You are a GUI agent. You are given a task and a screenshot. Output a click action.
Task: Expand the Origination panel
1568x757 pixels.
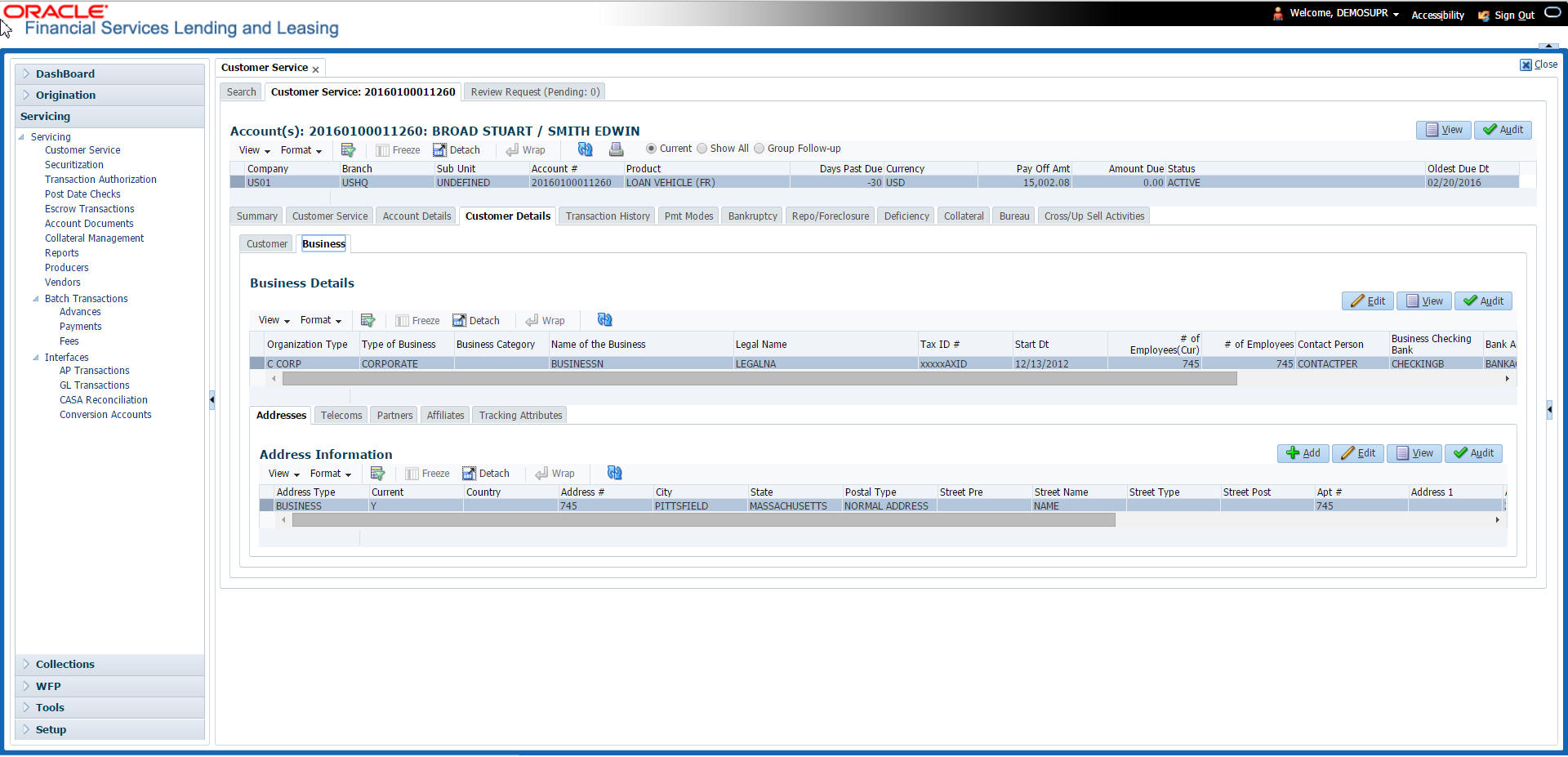click(x=26, y=95)
